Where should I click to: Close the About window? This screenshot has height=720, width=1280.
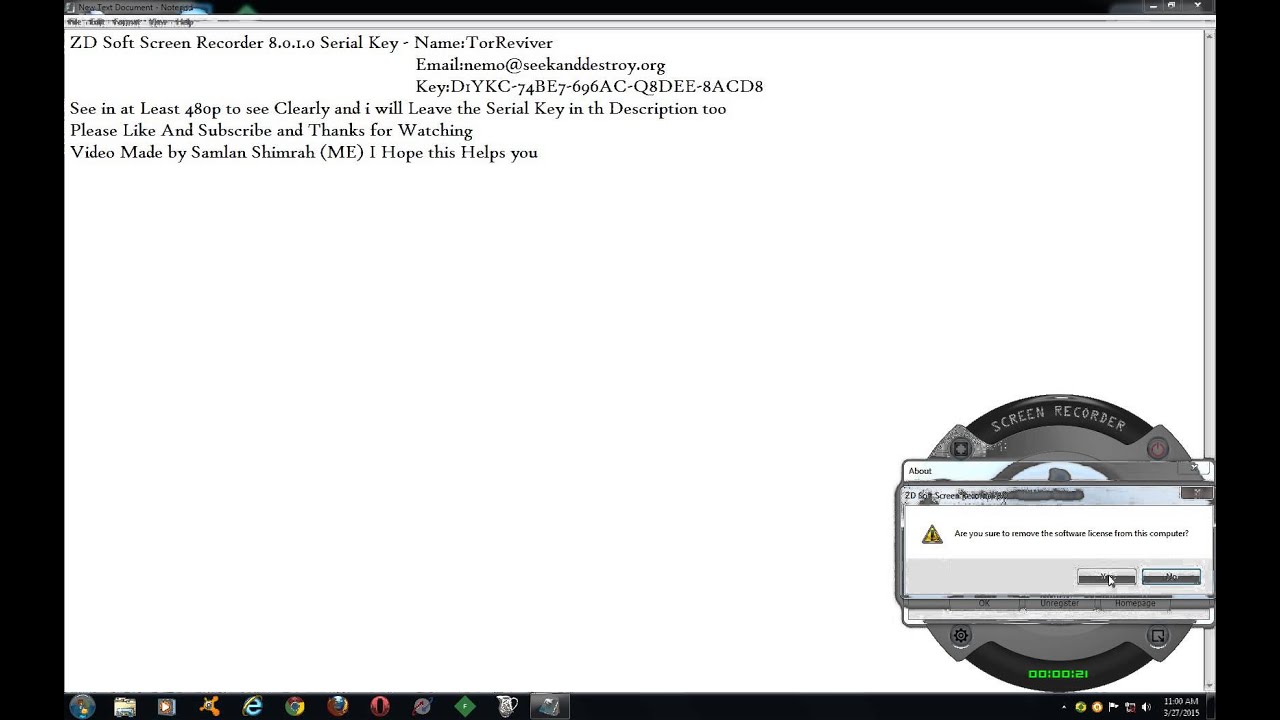[x=1195, y=469]
